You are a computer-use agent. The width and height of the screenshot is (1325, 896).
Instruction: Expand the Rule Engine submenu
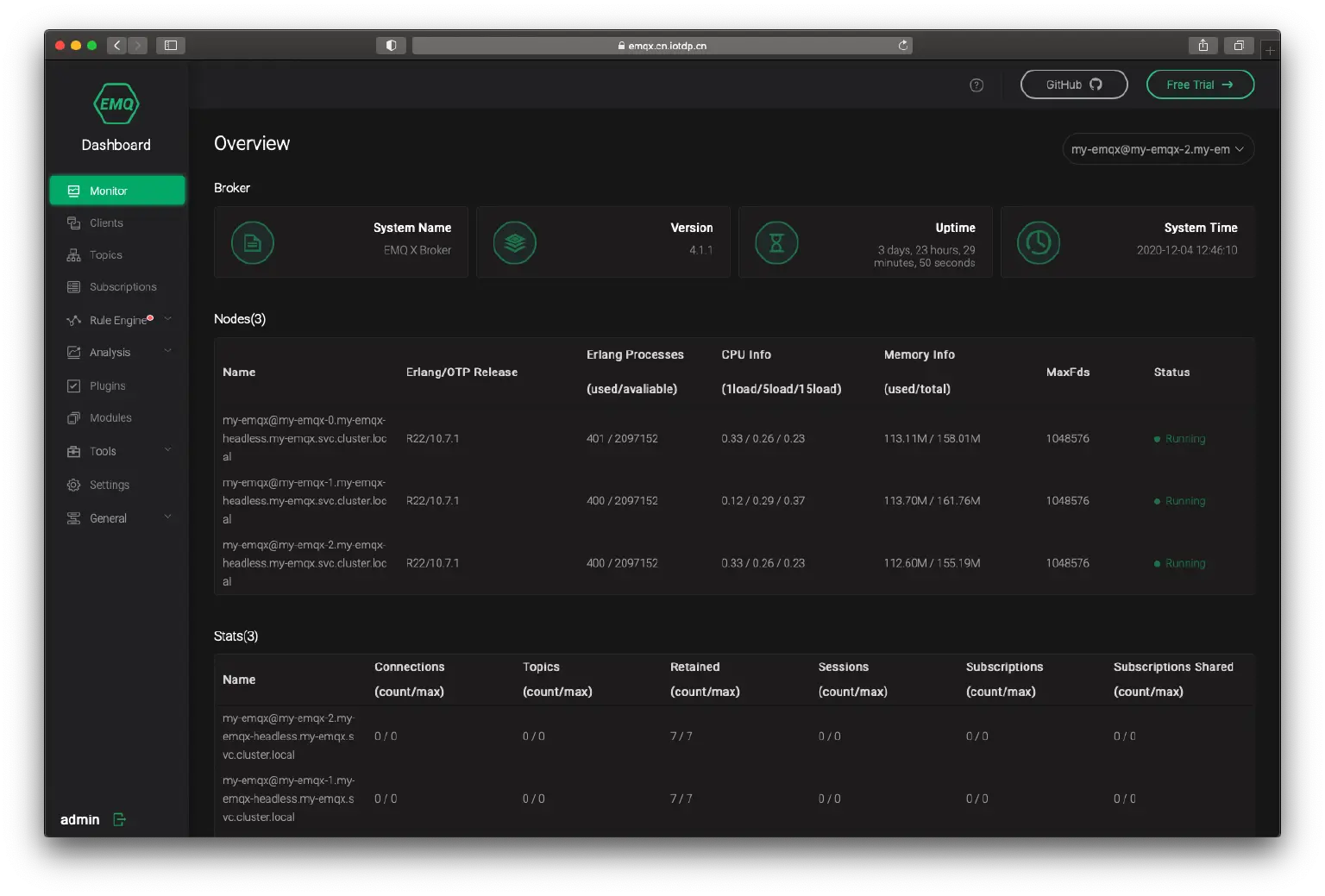(x=168, y=318)
